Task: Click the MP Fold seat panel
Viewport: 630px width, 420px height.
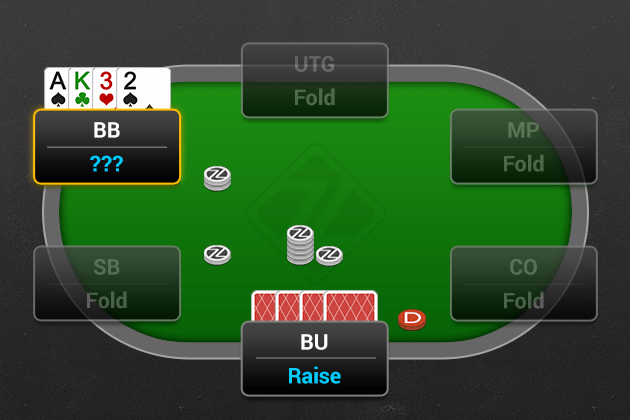Action: (x=524, y=147)
